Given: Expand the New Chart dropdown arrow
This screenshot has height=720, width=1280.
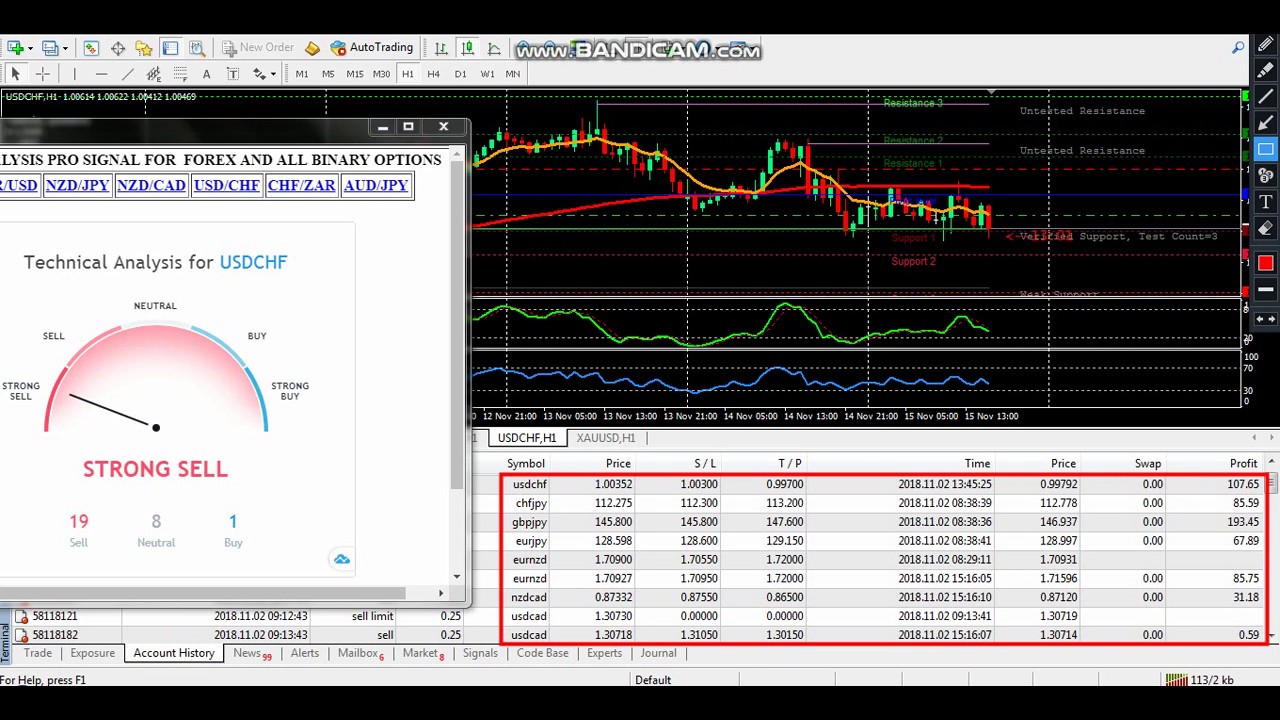Looking at the screenshot, I should (x=30, y=48).
